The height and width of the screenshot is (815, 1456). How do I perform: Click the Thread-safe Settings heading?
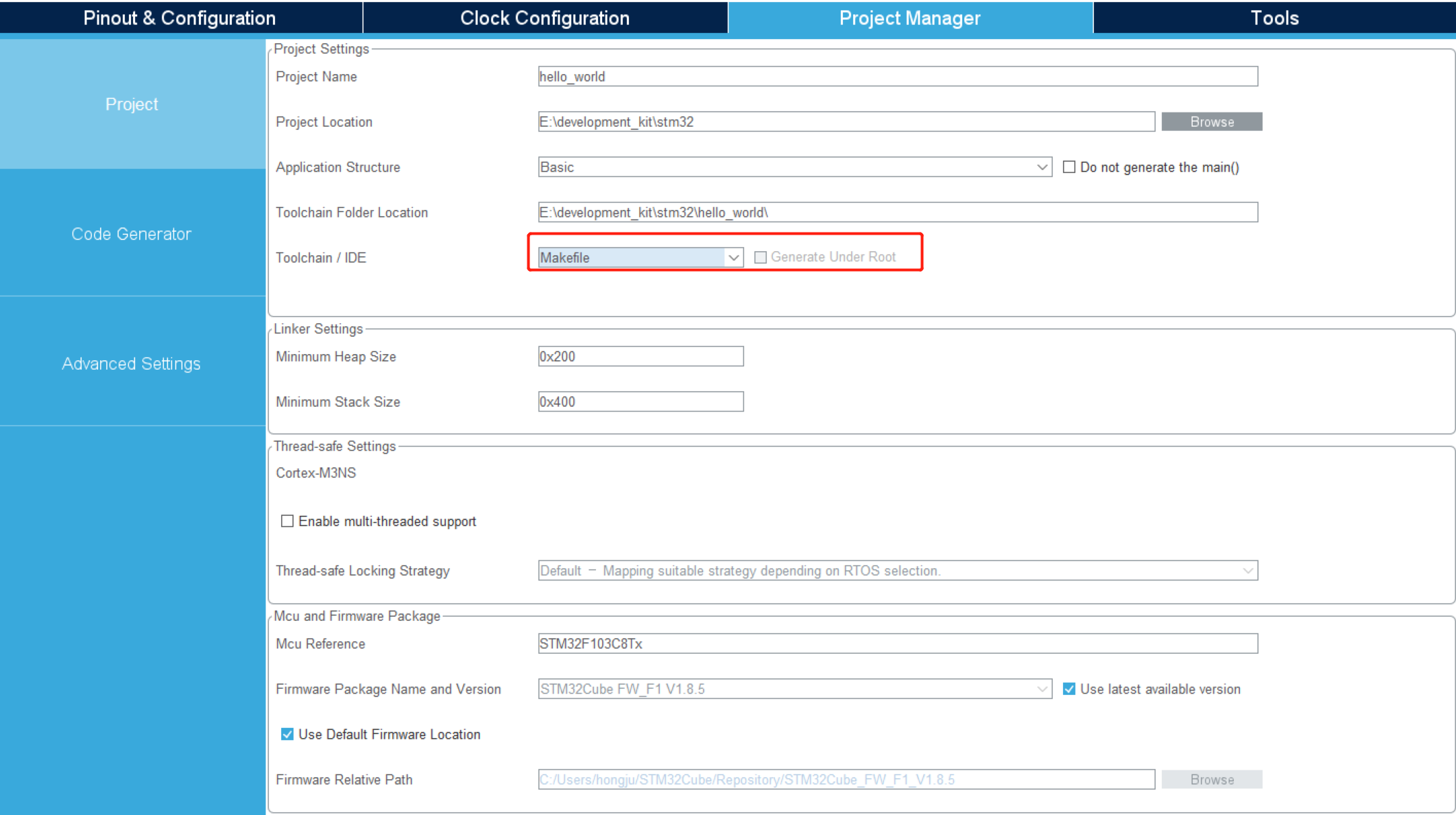click(335, 446)
